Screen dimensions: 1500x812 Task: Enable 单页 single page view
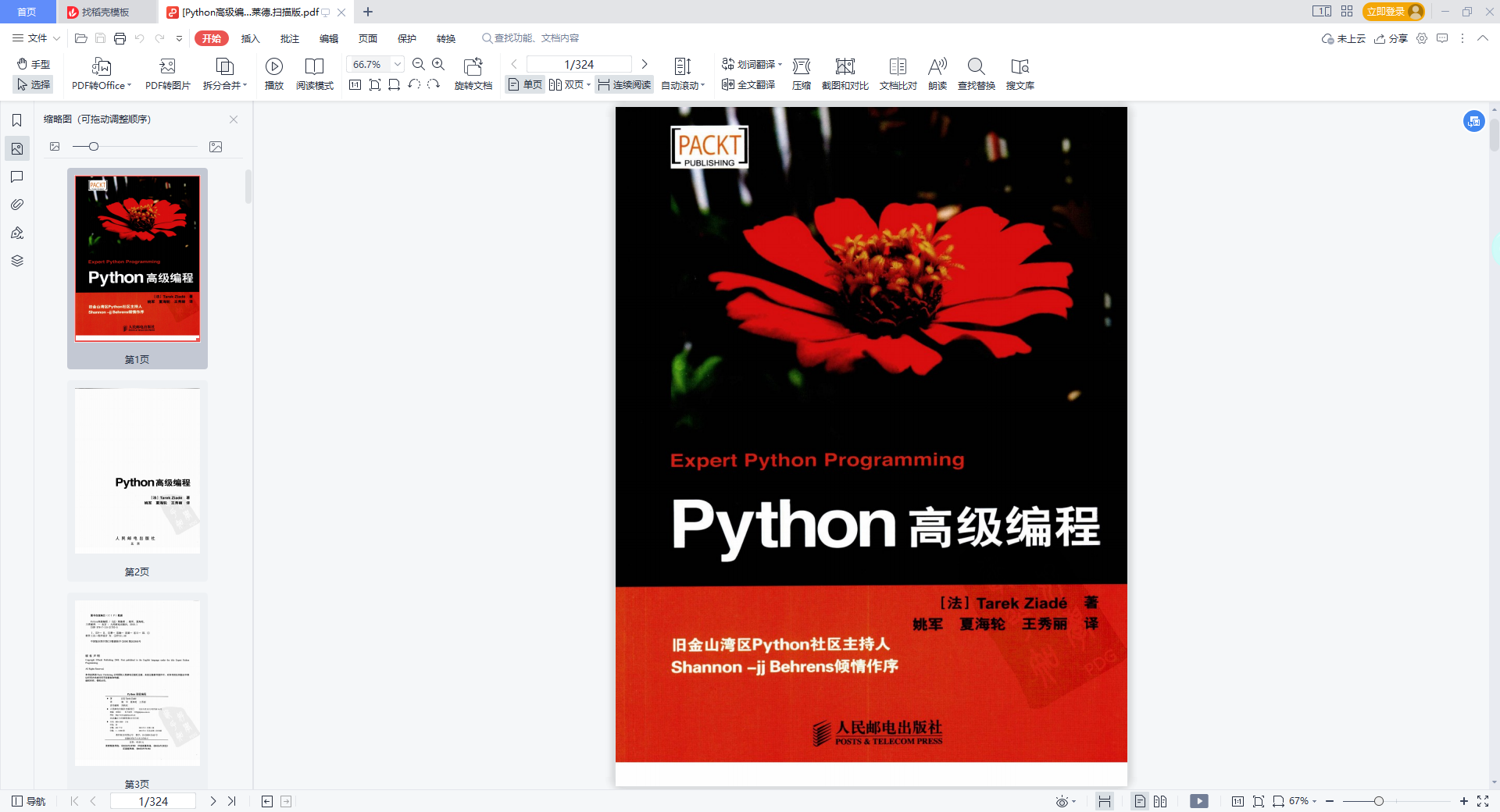pos(525,85)
